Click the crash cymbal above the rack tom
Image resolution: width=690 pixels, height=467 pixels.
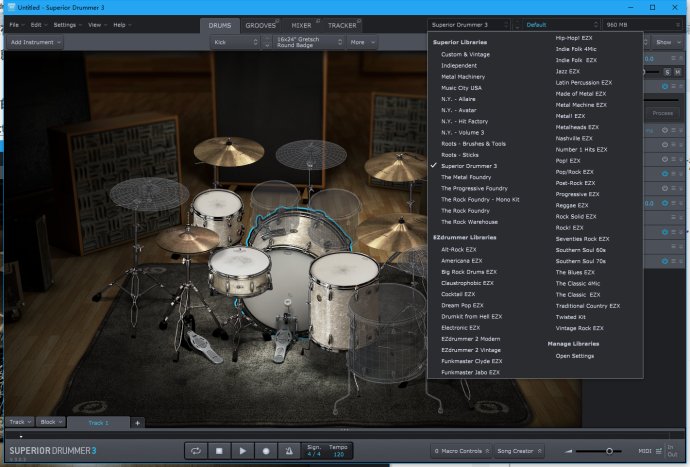click(229, 152)
